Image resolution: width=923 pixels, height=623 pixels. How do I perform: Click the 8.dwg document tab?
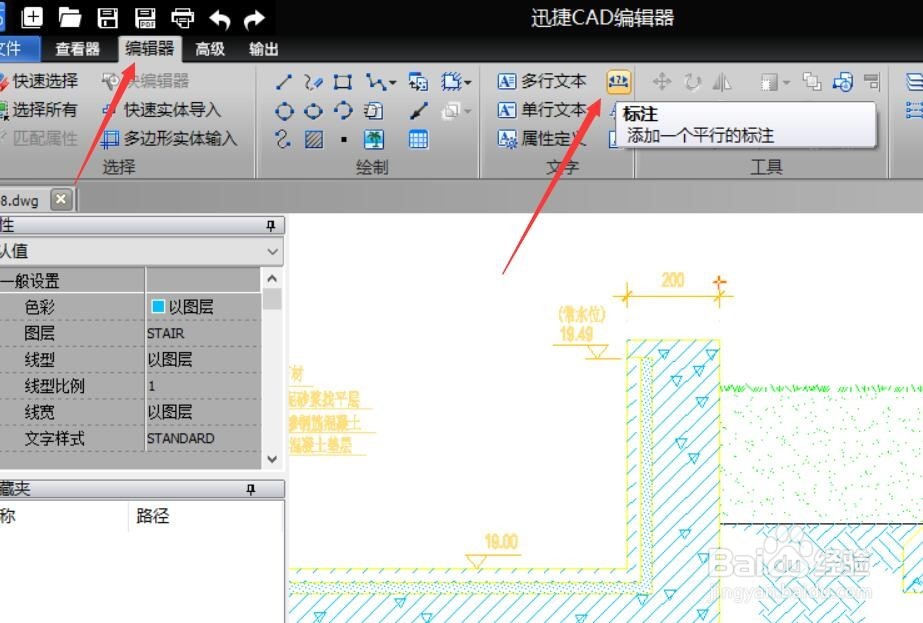point(20,200)
